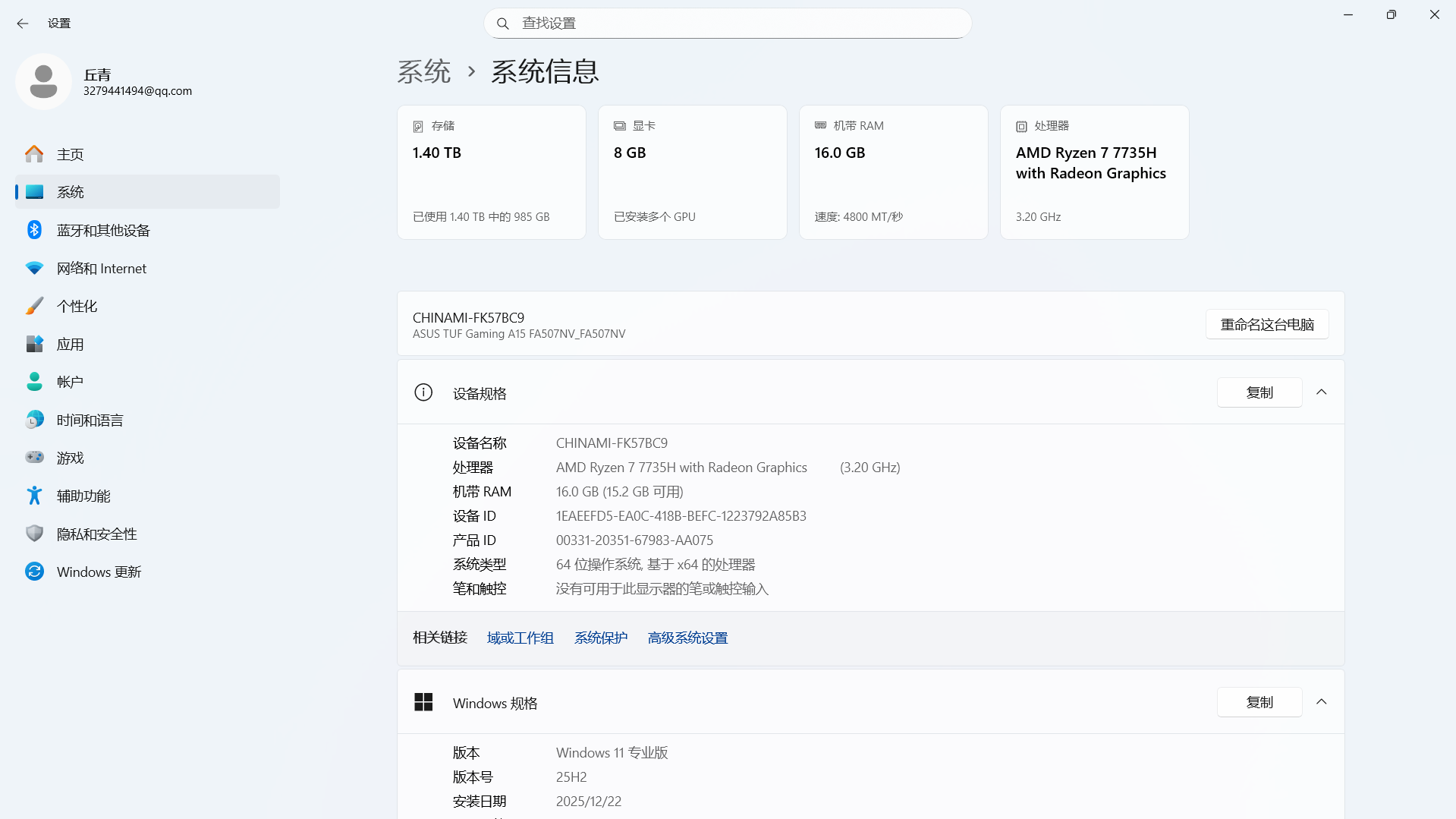Screen dimensions: 1456x819
Task: Select 时间和语言 in the sidebar
Action: [x=90, y=420]
